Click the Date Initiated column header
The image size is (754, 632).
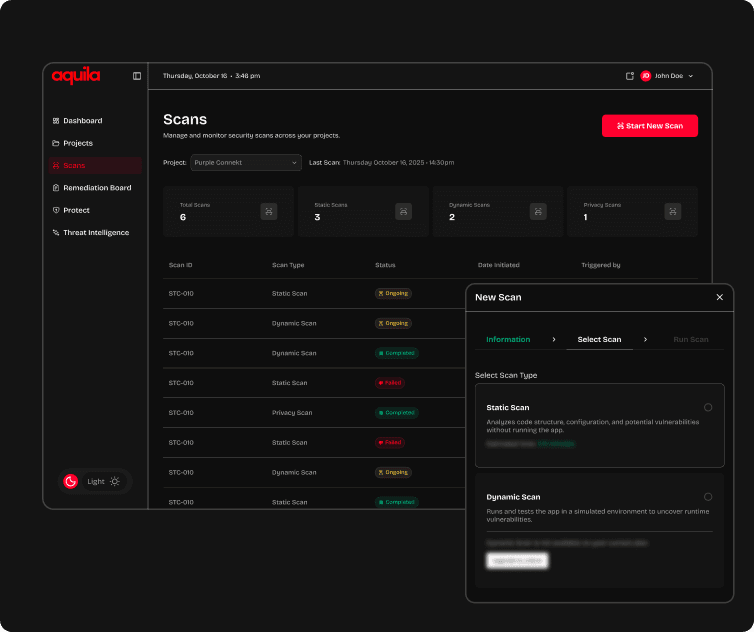(x=499, y=265)
